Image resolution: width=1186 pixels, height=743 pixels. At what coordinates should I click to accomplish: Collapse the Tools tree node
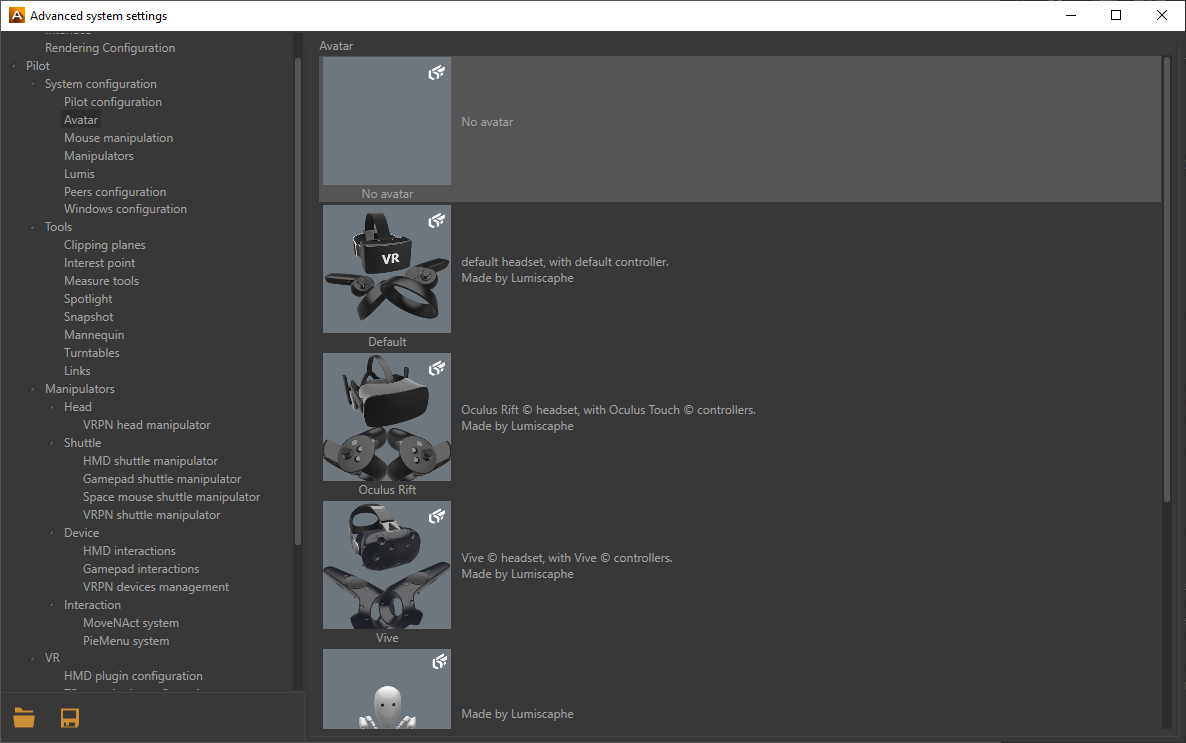[33, 228]
